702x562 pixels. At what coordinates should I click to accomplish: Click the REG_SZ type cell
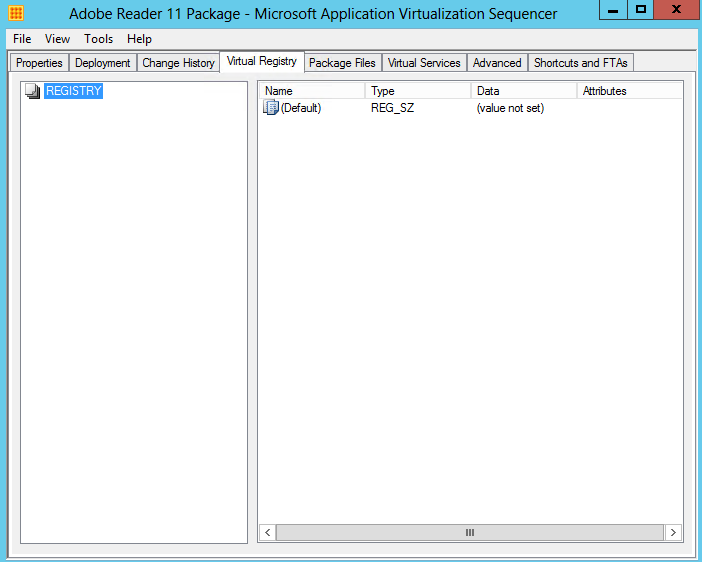(393, 108)
